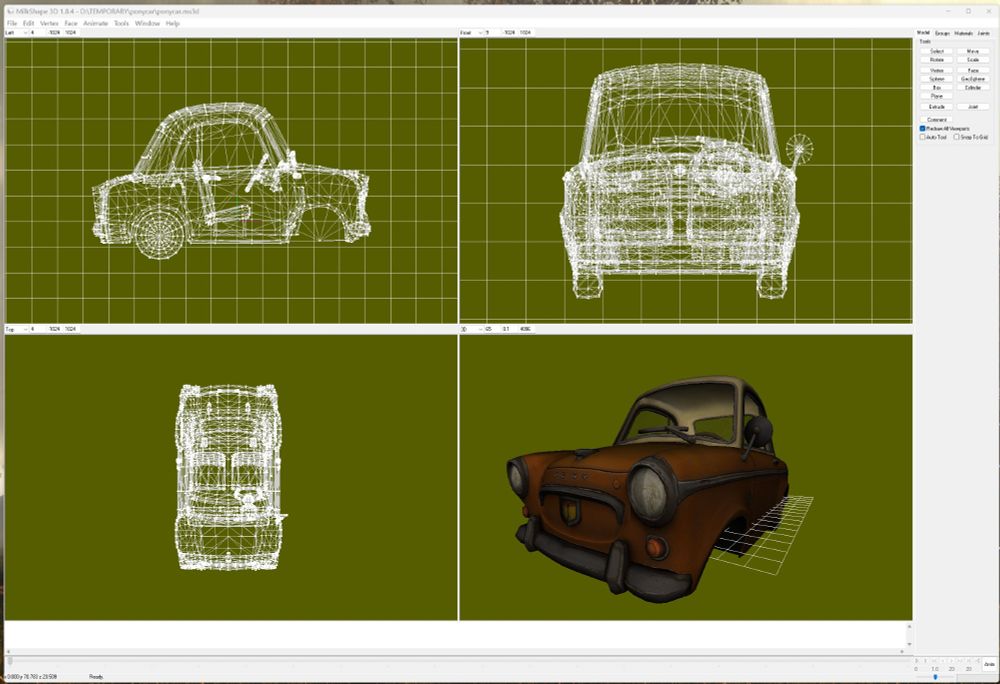Click the MilkShape 3D title bar icon

(10, 11)
